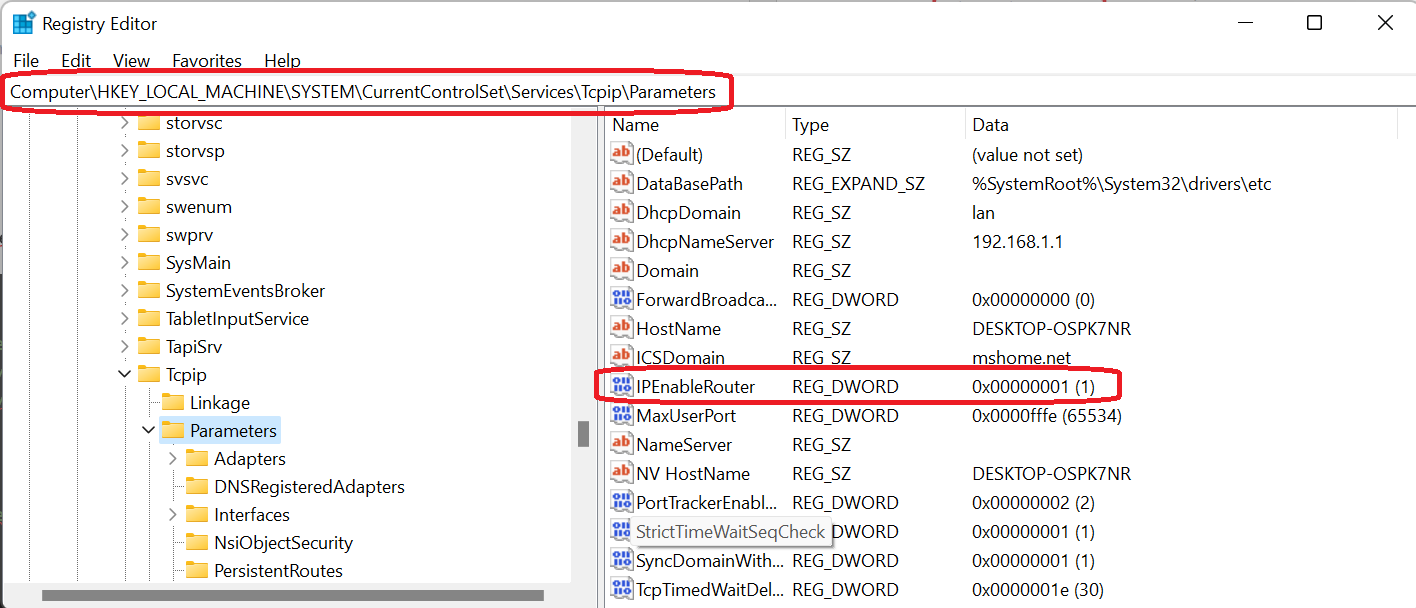This screenshot has height=608, width=1416.
Task: Click the PortTrackerEnabl... DWORD icon
Action: click(x=622, y=503)
